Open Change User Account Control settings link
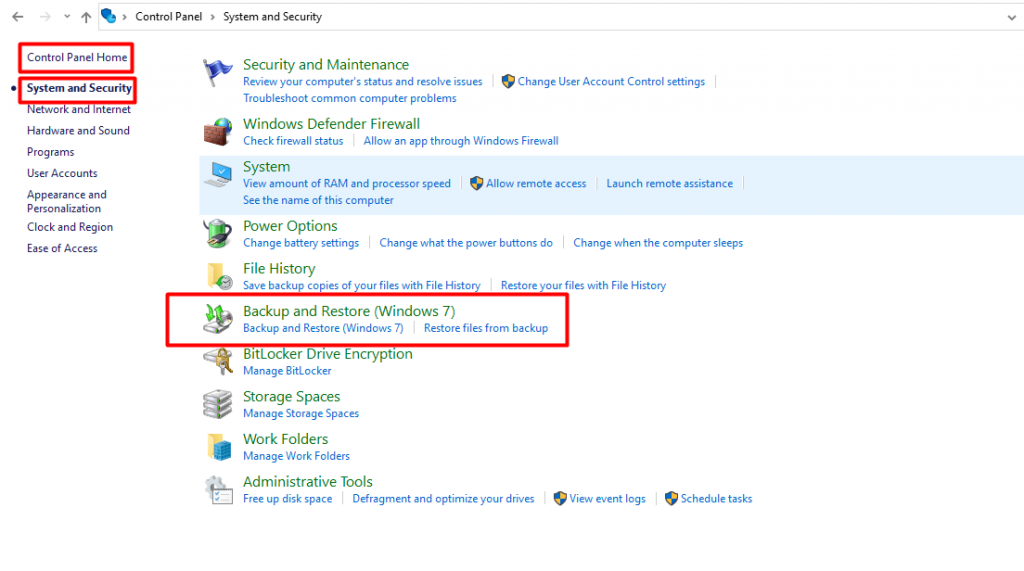Image resolution: width=1024 pixels, height=571 pixels. (611, 81)
